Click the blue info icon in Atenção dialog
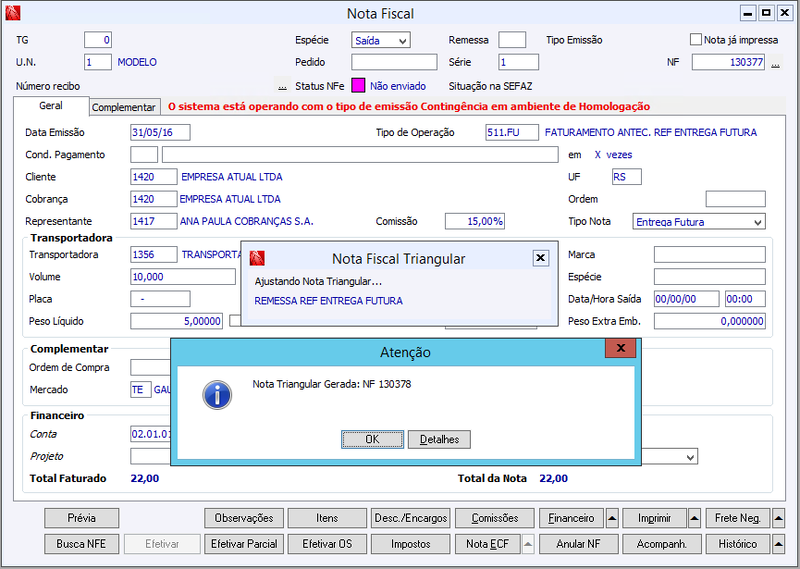 pyautogui.click(x=217, y=395)
